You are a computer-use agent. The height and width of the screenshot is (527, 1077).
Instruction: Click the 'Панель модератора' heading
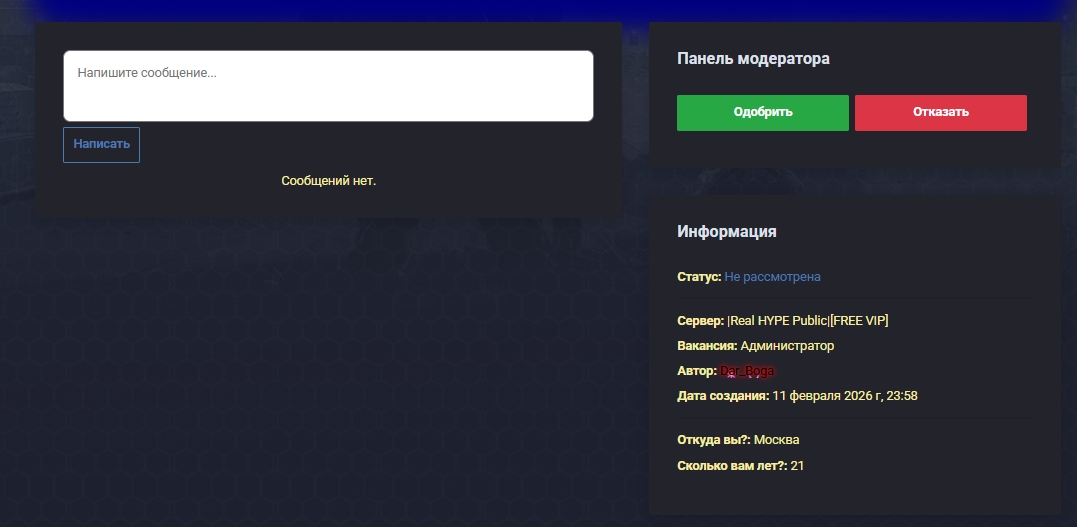coord(753,59)
